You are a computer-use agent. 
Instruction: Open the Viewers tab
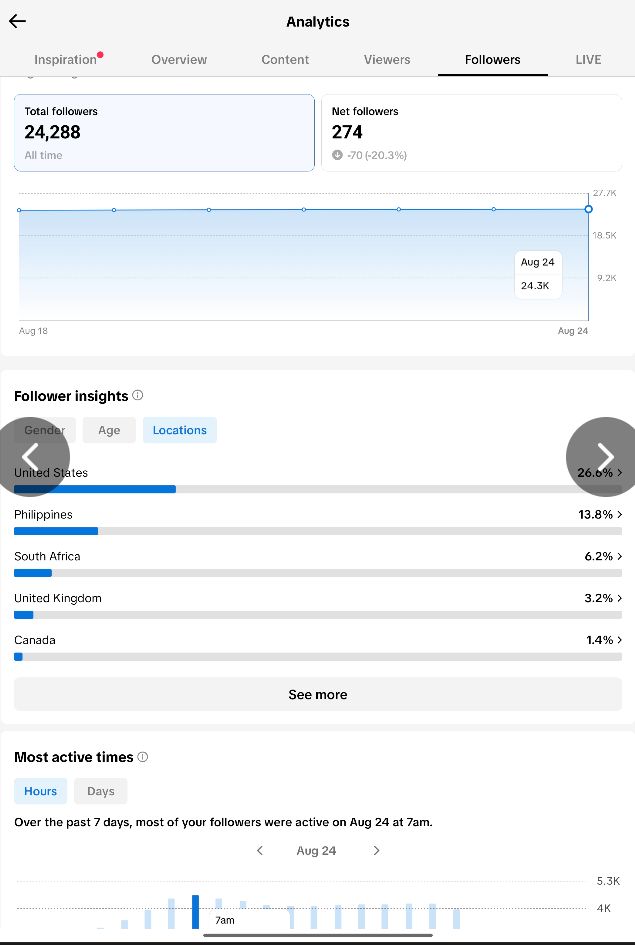387,60
